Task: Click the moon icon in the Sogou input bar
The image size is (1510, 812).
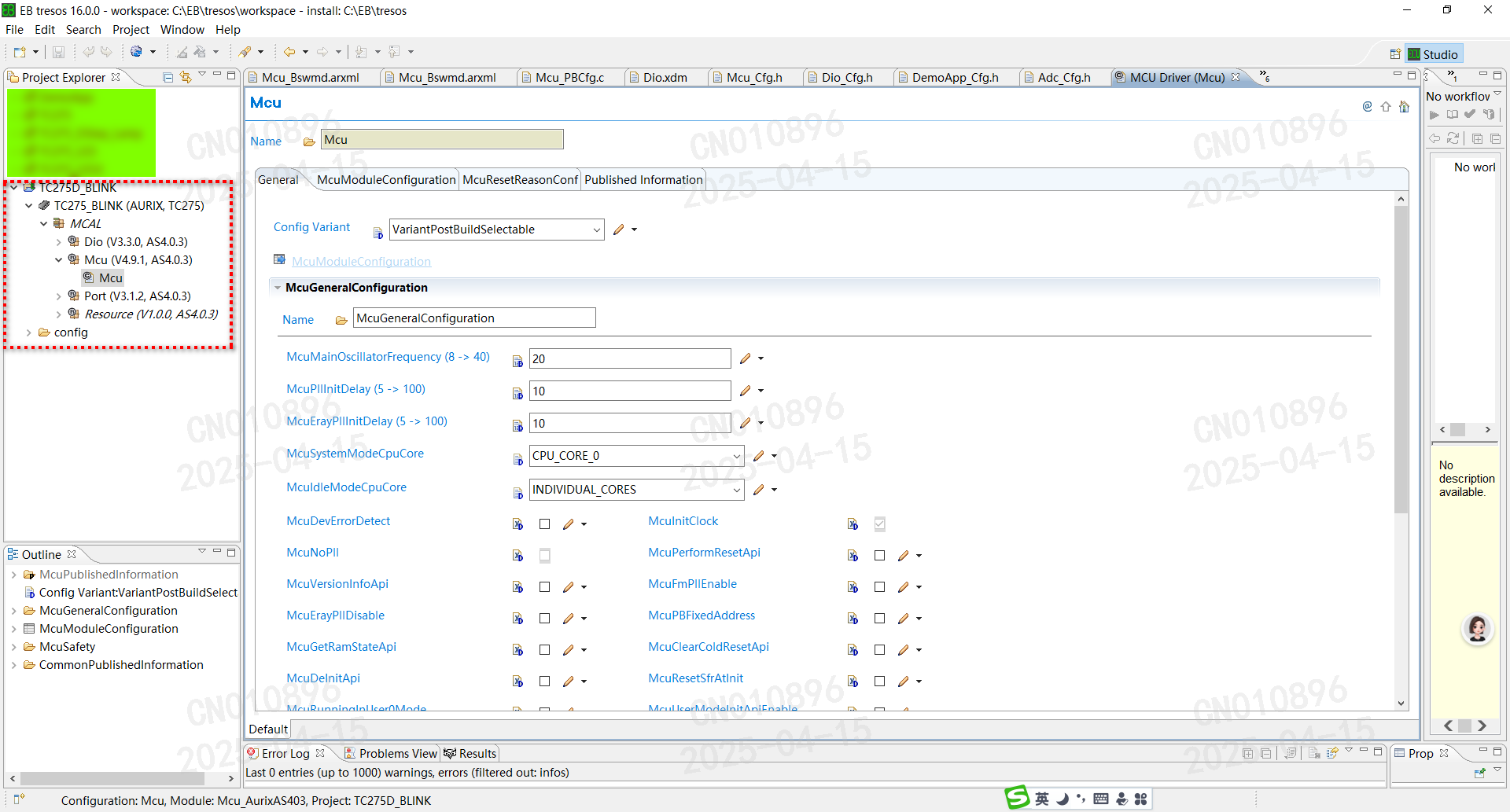Action: pos(1063,799)
